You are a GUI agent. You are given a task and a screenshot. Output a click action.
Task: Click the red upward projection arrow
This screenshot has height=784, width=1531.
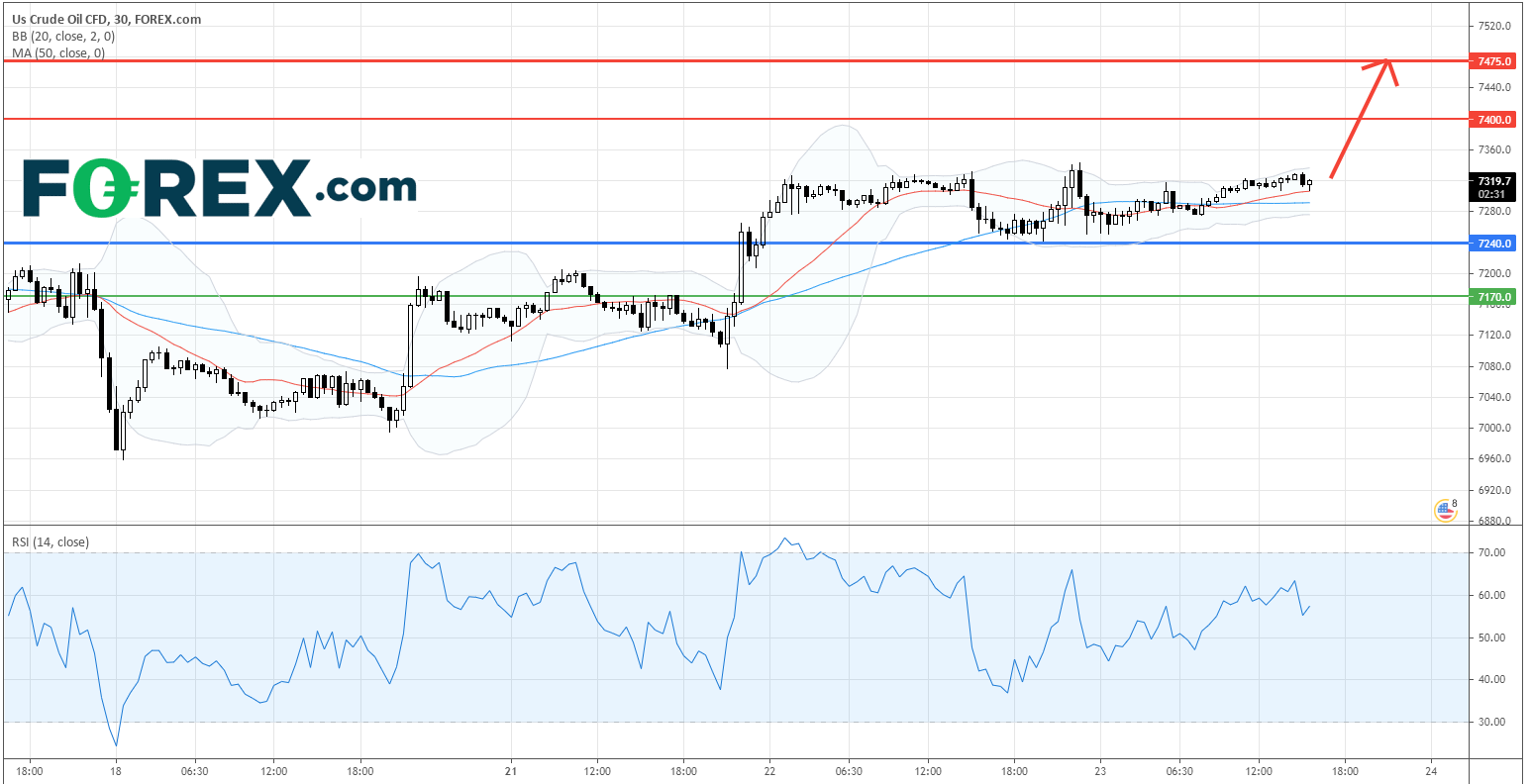(1362, 117)
